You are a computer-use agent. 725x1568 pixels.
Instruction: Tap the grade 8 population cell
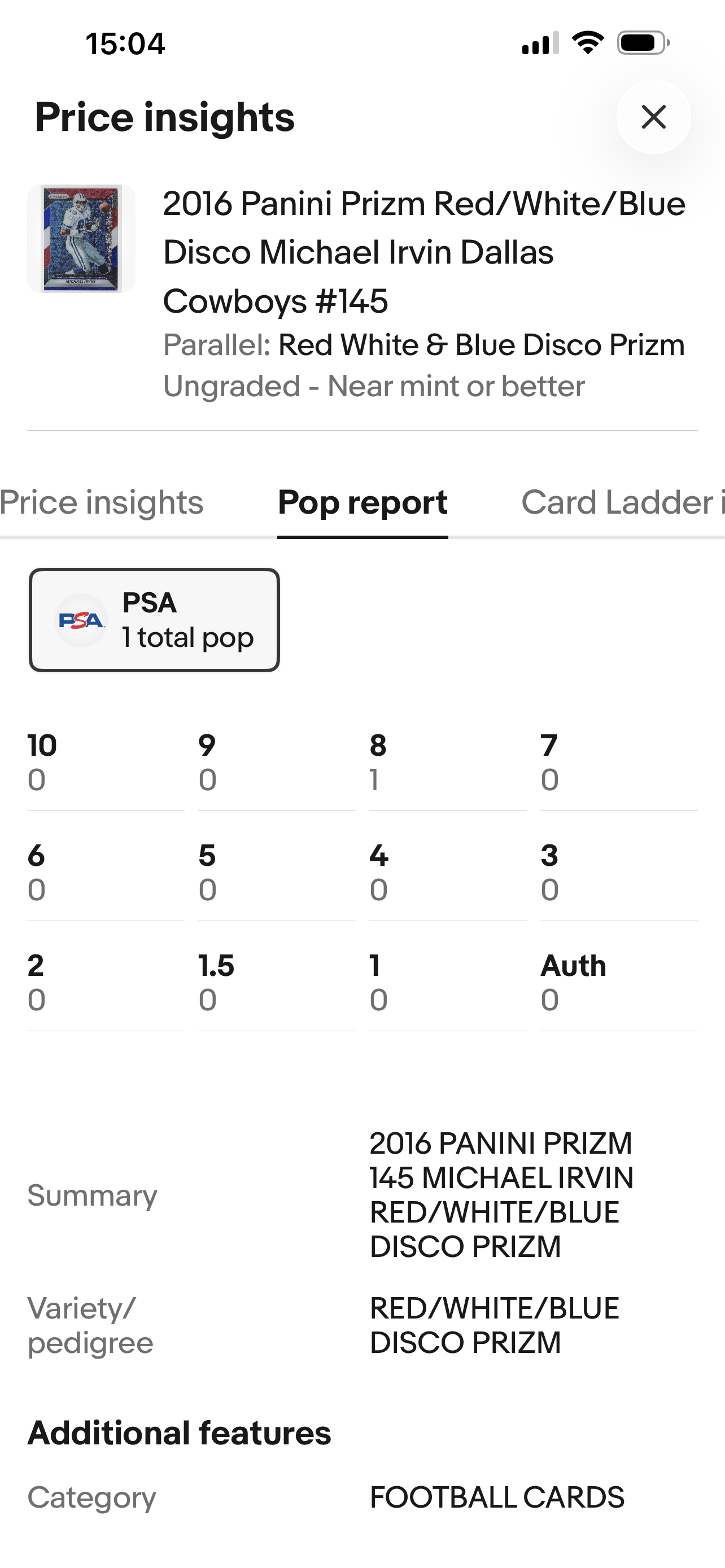447,762
